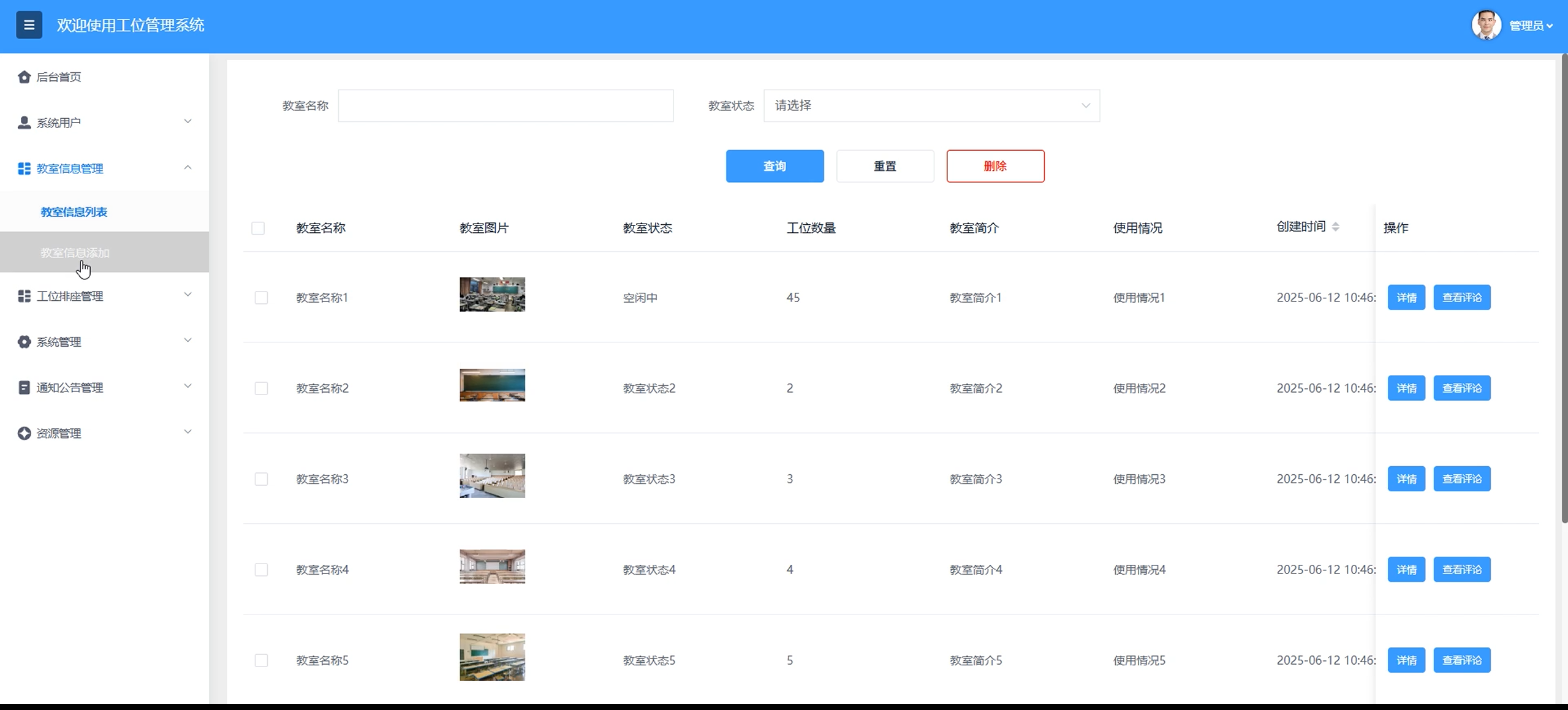Click the hamburger menu icon in header
This screenshot has height=710, width=1568.
point(29,25)
